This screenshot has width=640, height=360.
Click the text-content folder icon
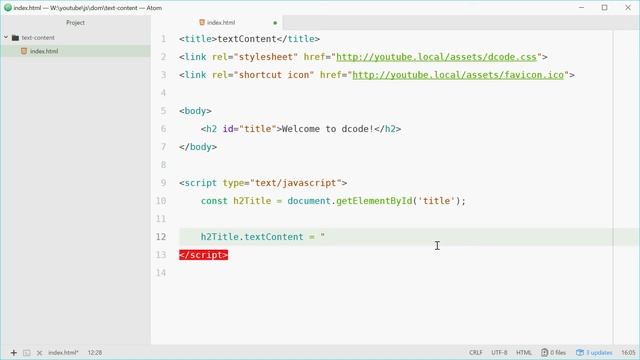(16, 38)
